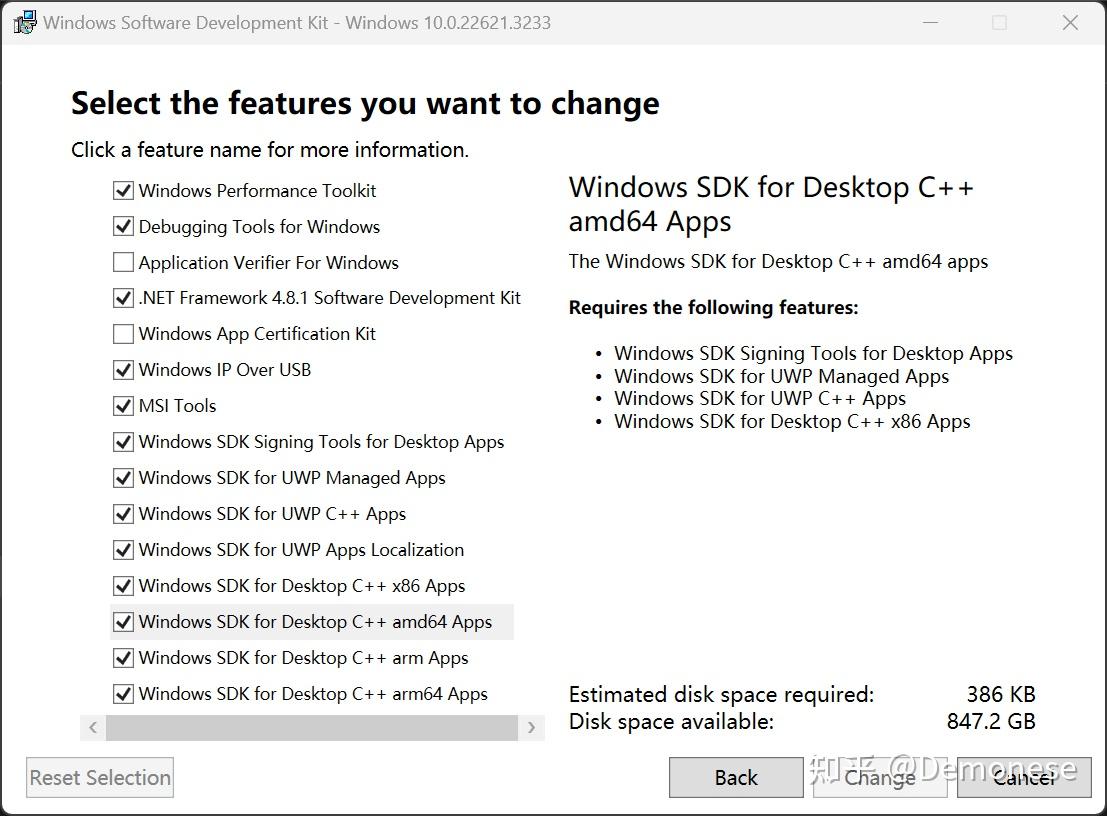The image size is (1107, 816).
Task: Toggle .NET Framework 4.8.1 Software Development Kit
Action: 123,298
